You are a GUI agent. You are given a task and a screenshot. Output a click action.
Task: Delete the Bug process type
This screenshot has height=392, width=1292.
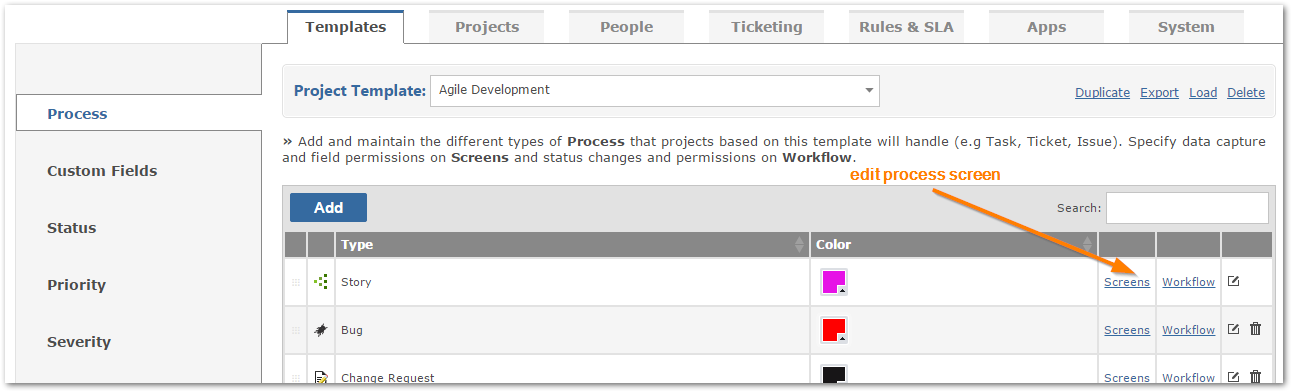coord(1256,330)
